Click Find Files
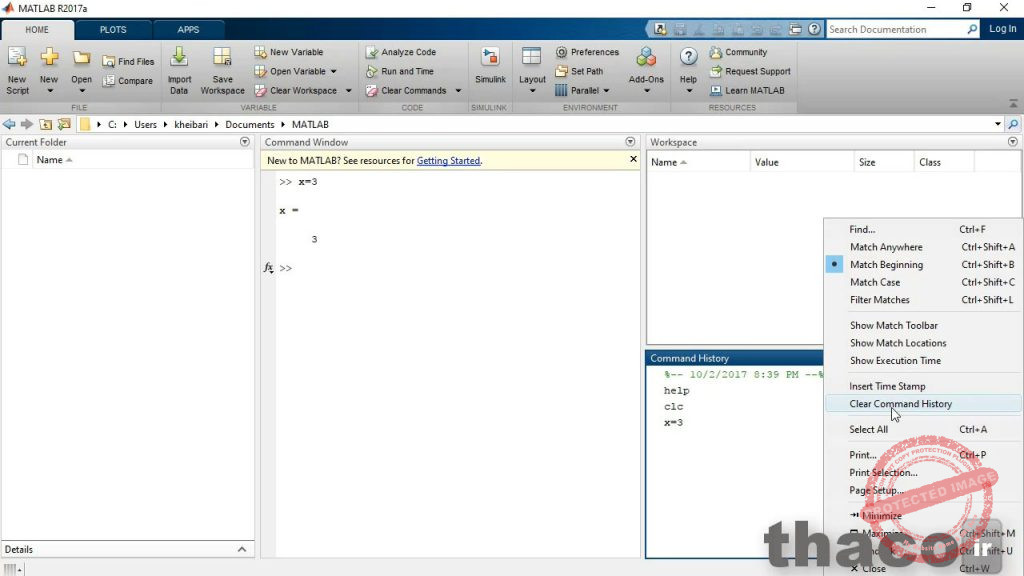The height and width of the screenshot is (576, 1024). click(128, 61)
